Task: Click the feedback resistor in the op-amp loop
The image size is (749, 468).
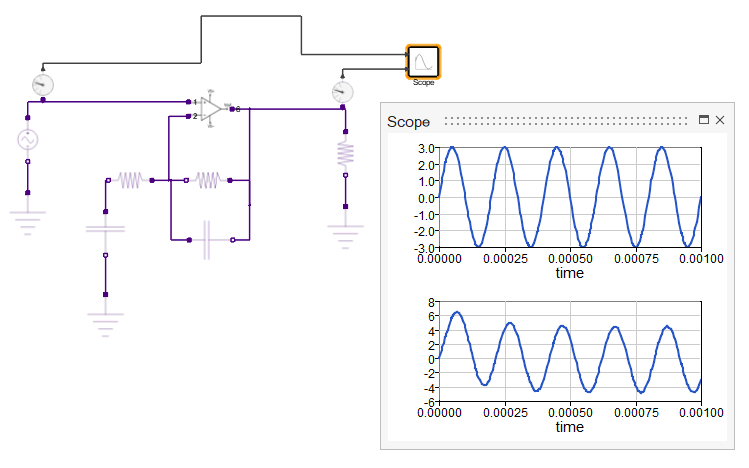Action: click(x=207, y=180)
